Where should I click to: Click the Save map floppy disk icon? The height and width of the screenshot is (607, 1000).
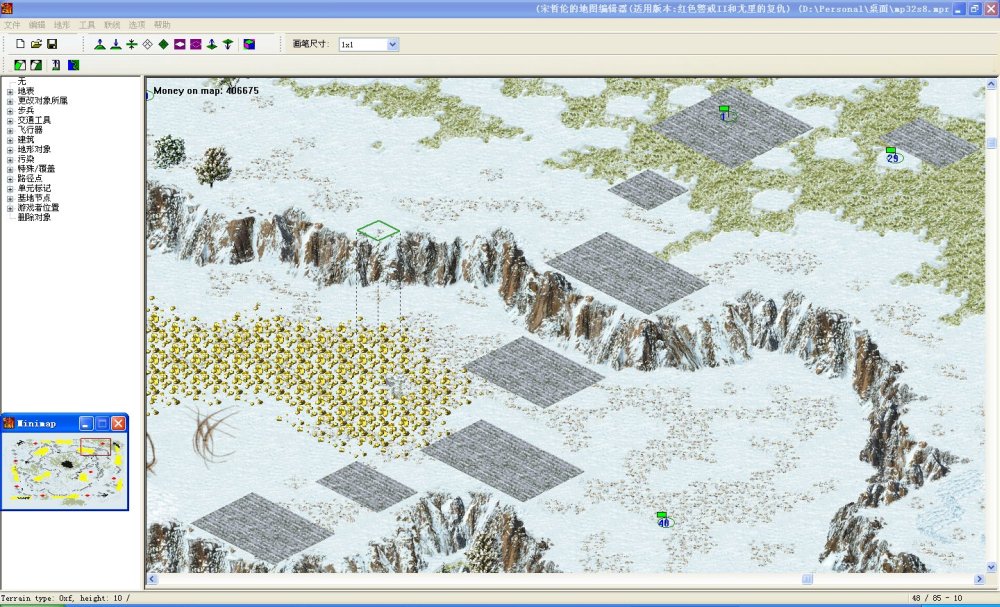click(x=52, y=44)
